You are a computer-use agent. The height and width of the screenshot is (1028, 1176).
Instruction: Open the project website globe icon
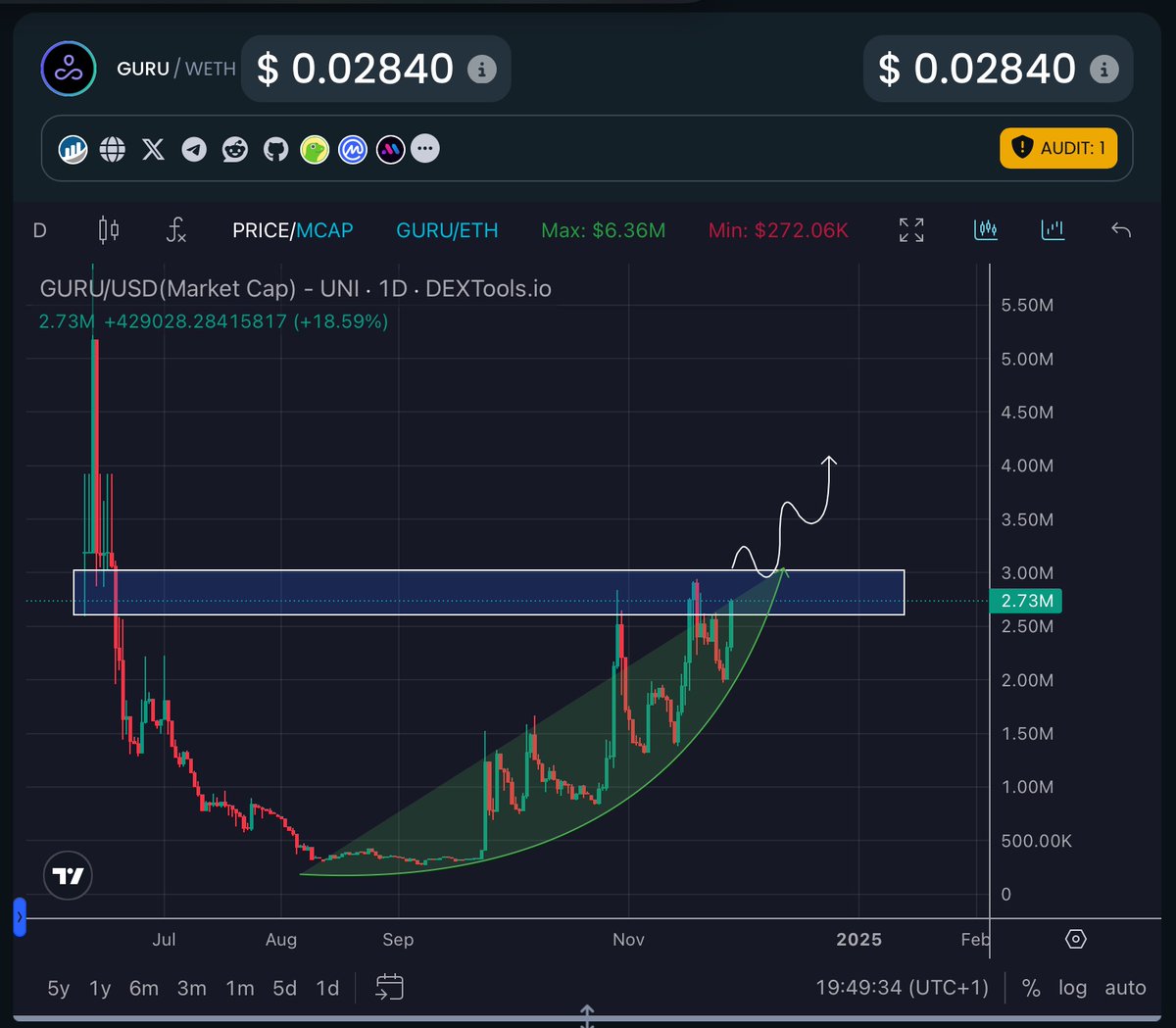113,149
